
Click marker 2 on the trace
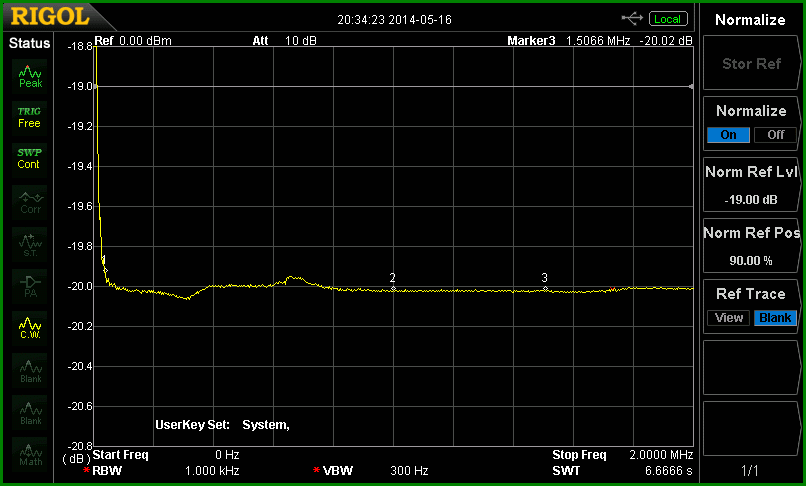tap(393, 289)
